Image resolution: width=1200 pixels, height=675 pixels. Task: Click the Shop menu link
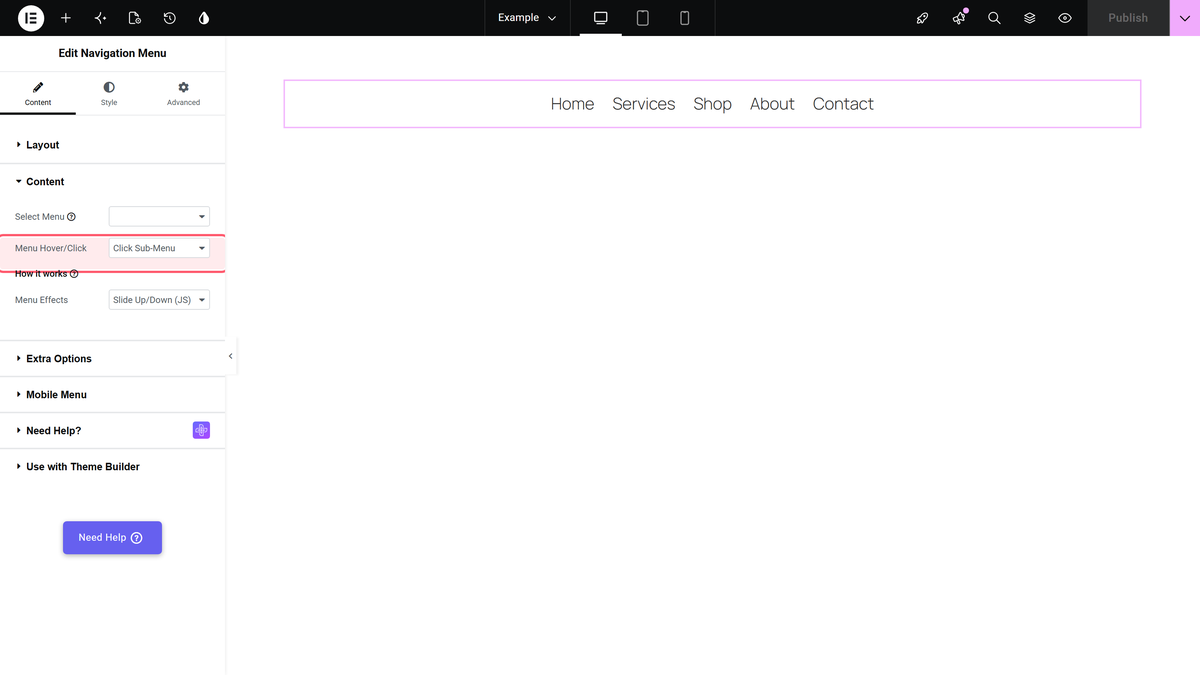click(x=713, y=104)
